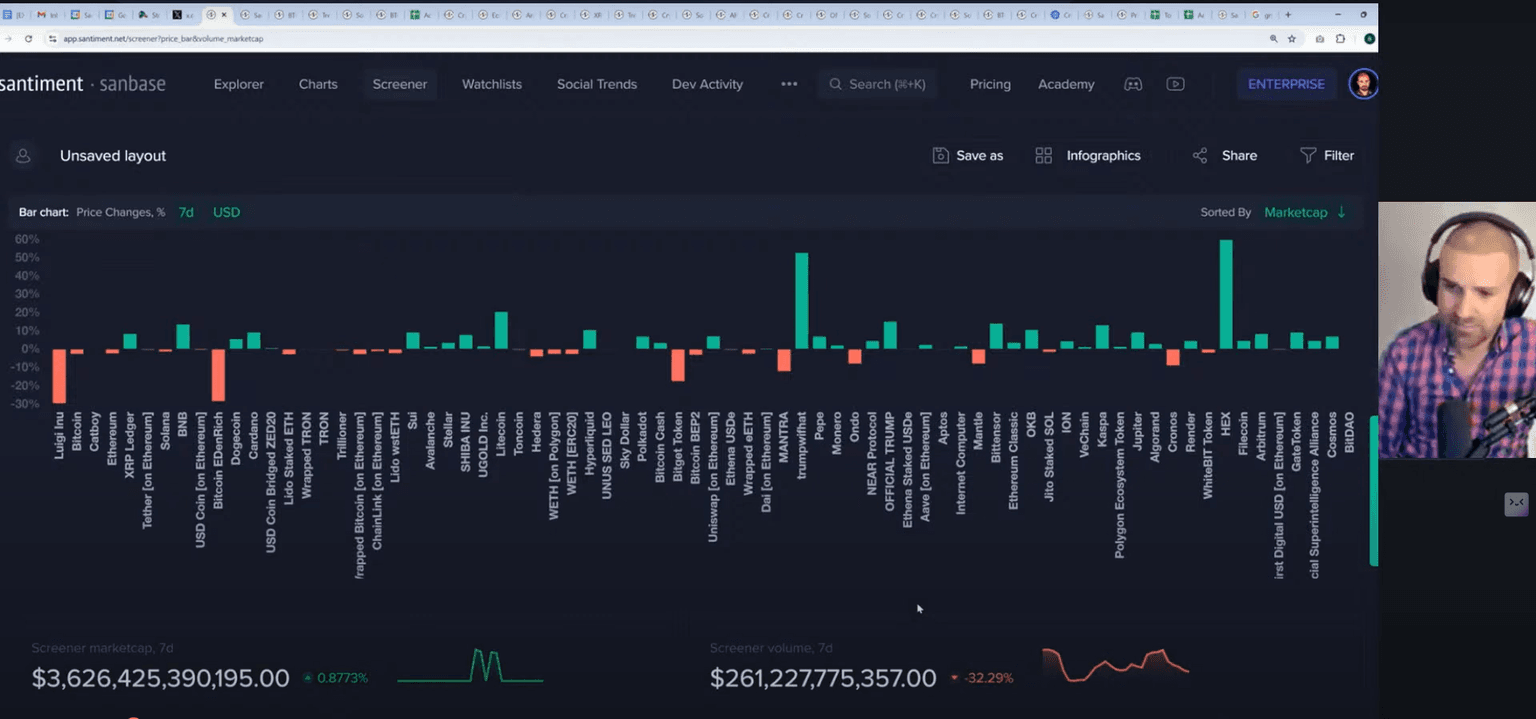Click the ENTERPRISE button

point(1286,84)
